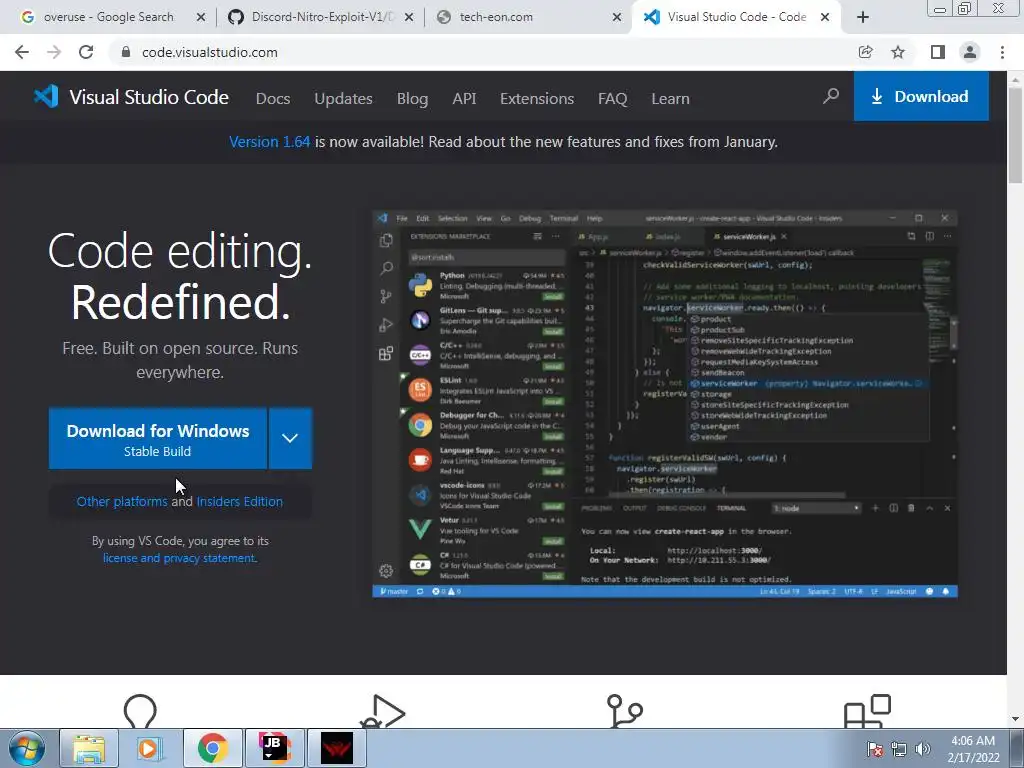Click the blue Download button in header
The image size is (1024, 768).
[921, 97]
